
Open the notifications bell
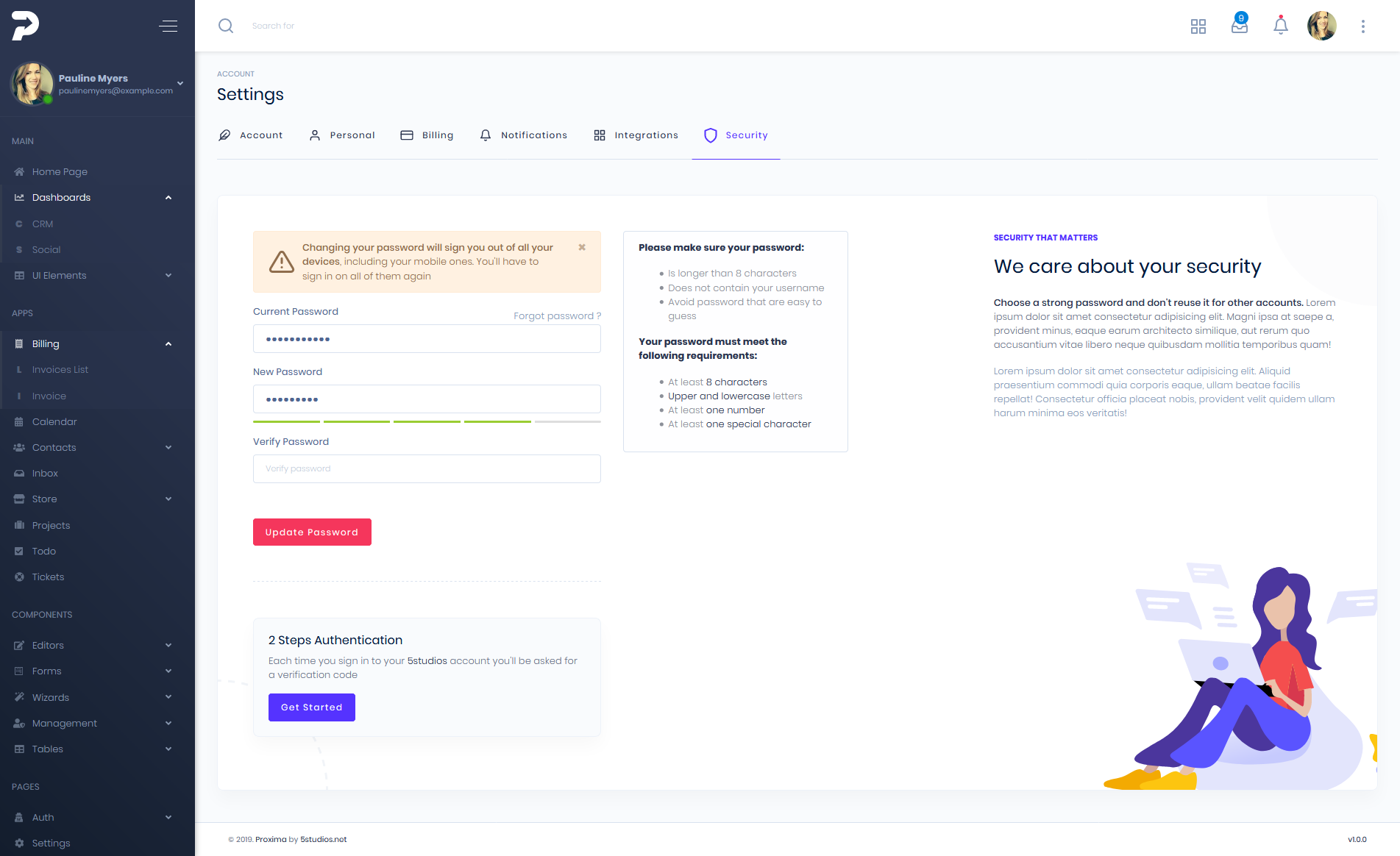tap(1280, 25)
